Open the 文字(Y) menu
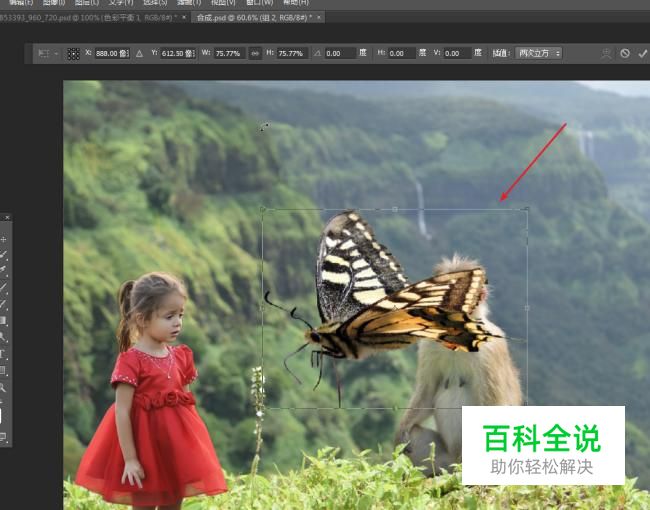This screenshot has width=650, height=510. click(121, 2)
